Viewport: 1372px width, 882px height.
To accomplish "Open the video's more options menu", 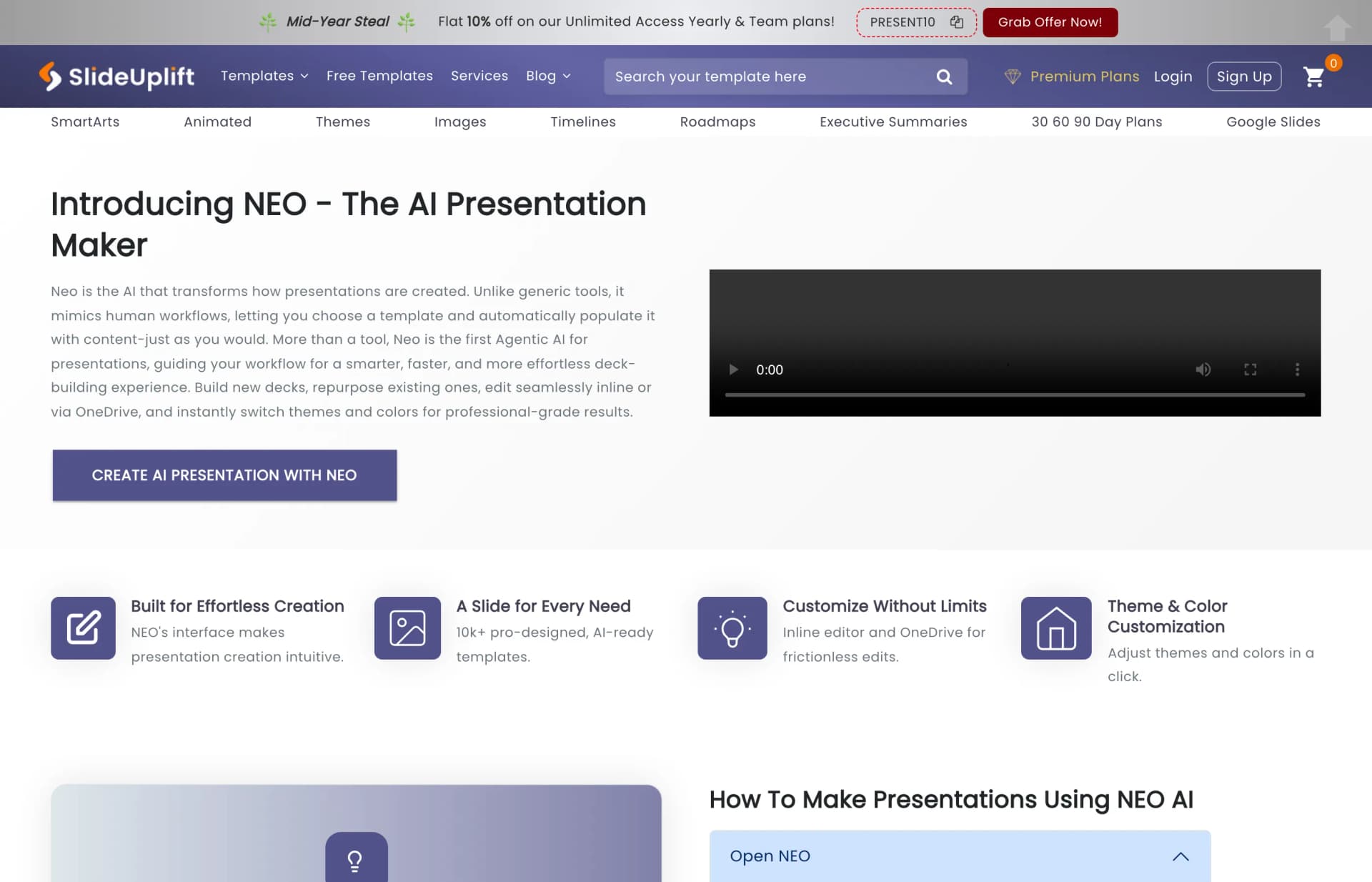I will pyautogui.click(x=1298, y=370).
